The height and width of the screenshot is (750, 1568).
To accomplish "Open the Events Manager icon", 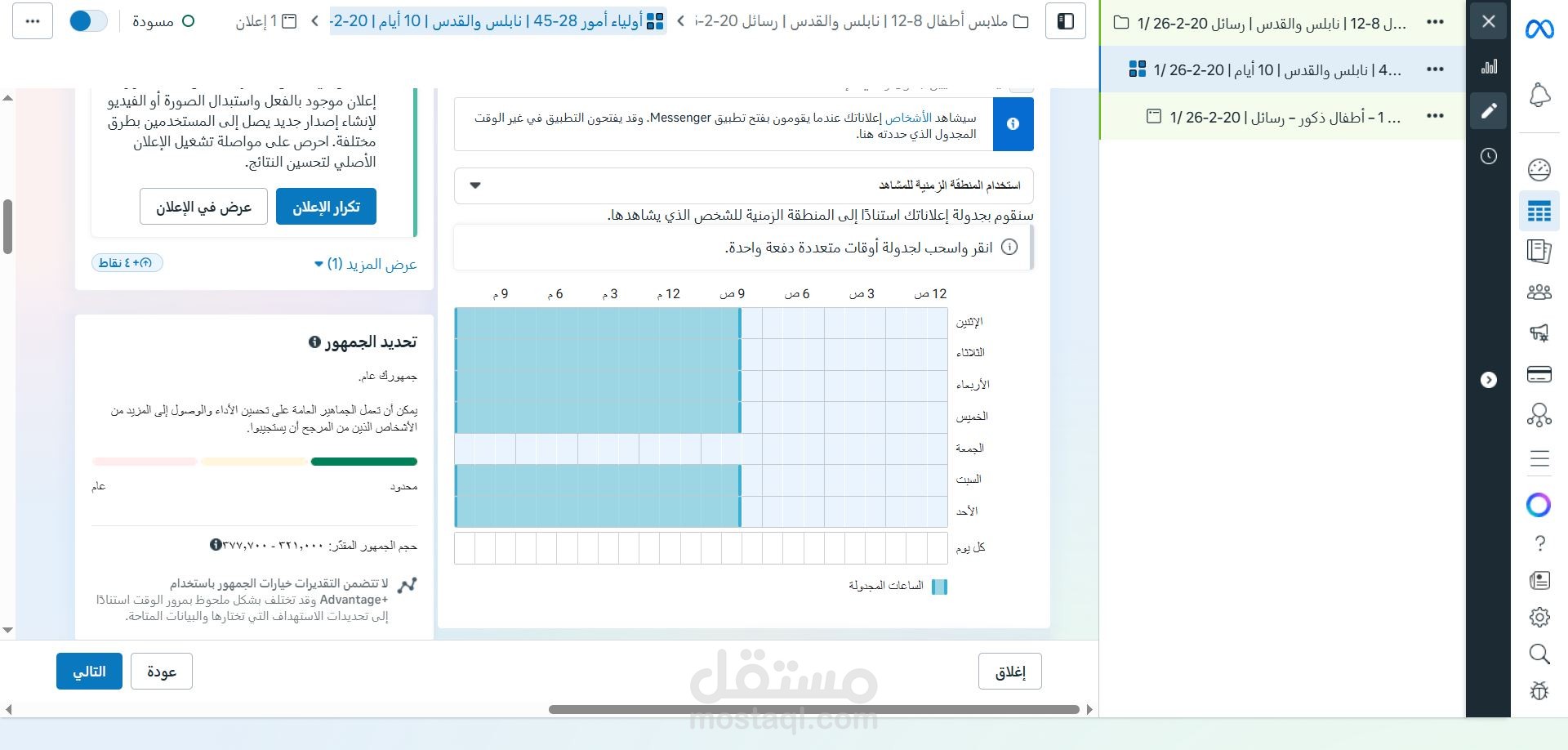I will click(x=1539, y=416).
